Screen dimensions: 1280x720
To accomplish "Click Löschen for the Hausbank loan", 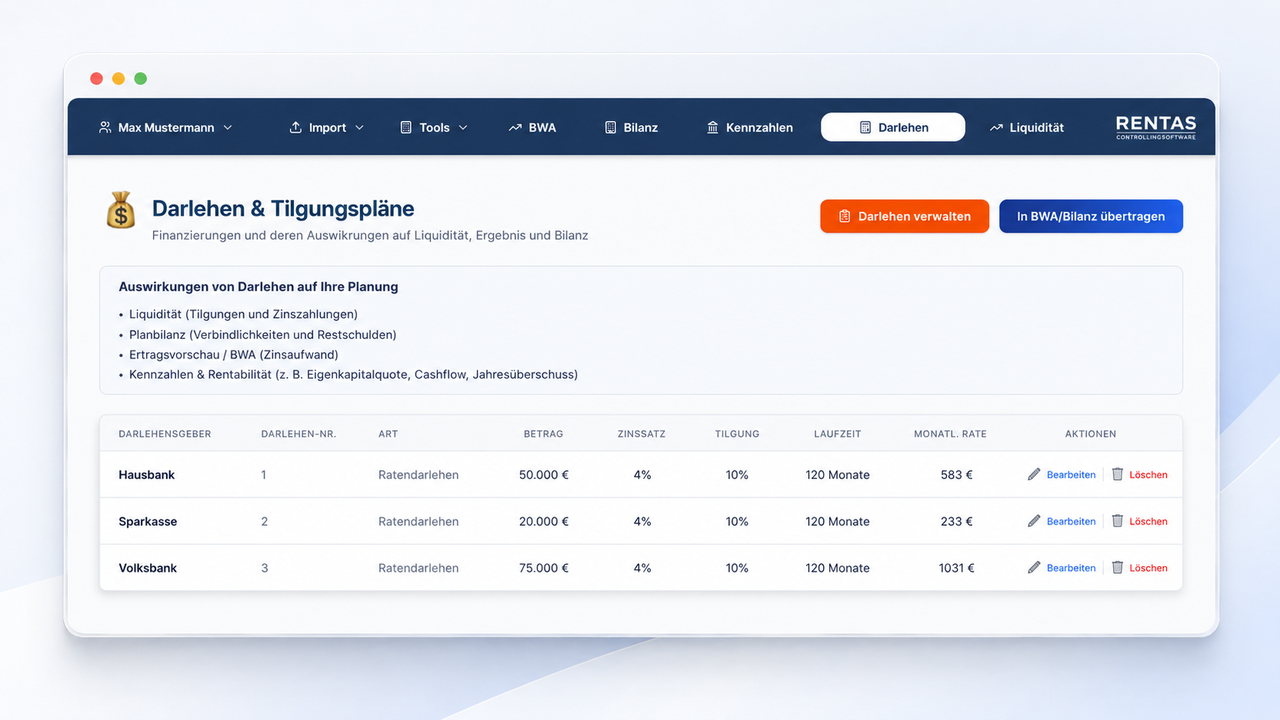I will tap(1148, 475).
